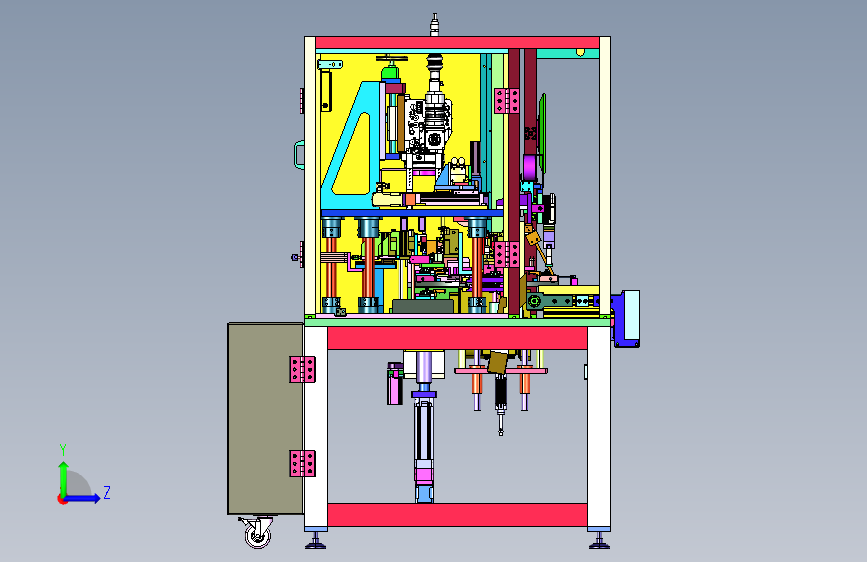Select the blue horizontal mounting plate

(x=412, y=212)
